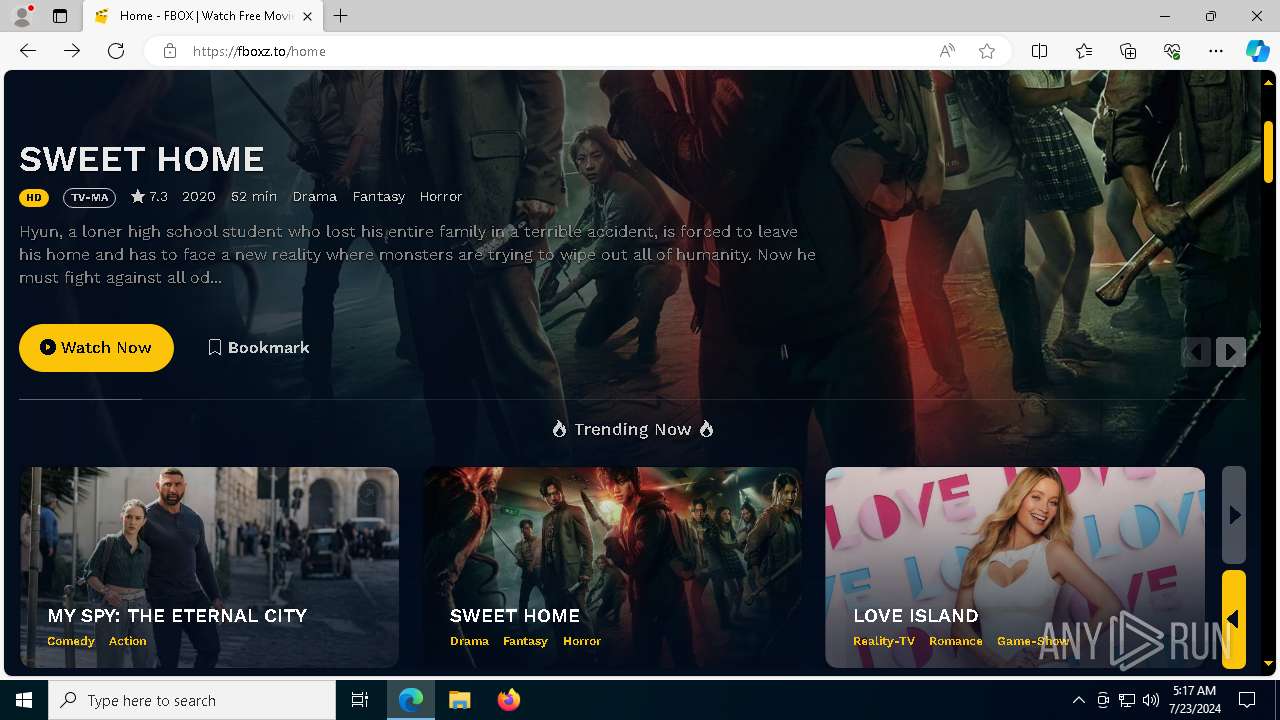Screen dimensions: 1280x720
Task: Click the page vertical scrollbar thumb
Action: (x=1268, y=152)
